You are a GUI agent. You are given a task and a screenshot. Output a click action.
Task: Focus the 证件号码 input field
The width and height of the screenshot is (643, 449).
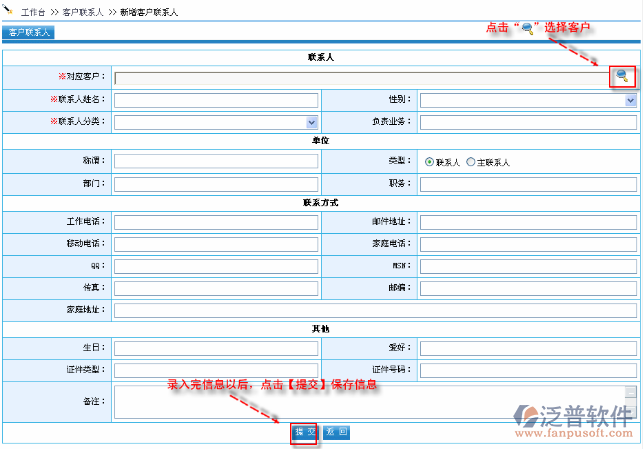[528, 370]
